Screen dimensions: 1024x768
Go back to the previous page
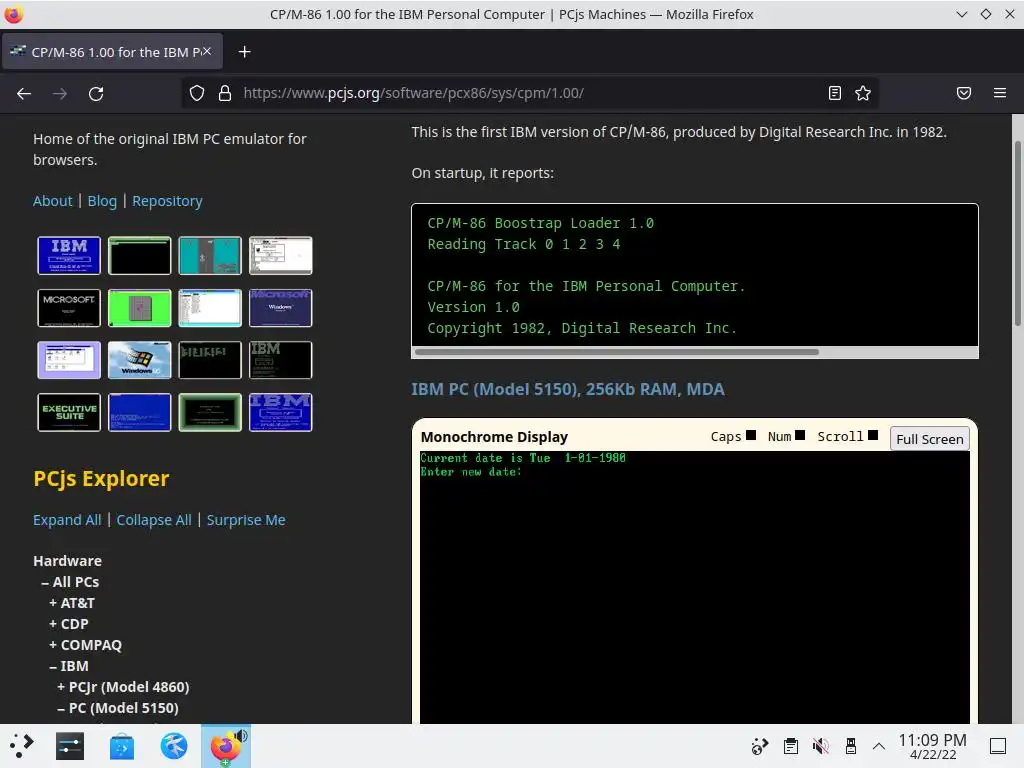[24, 93]
